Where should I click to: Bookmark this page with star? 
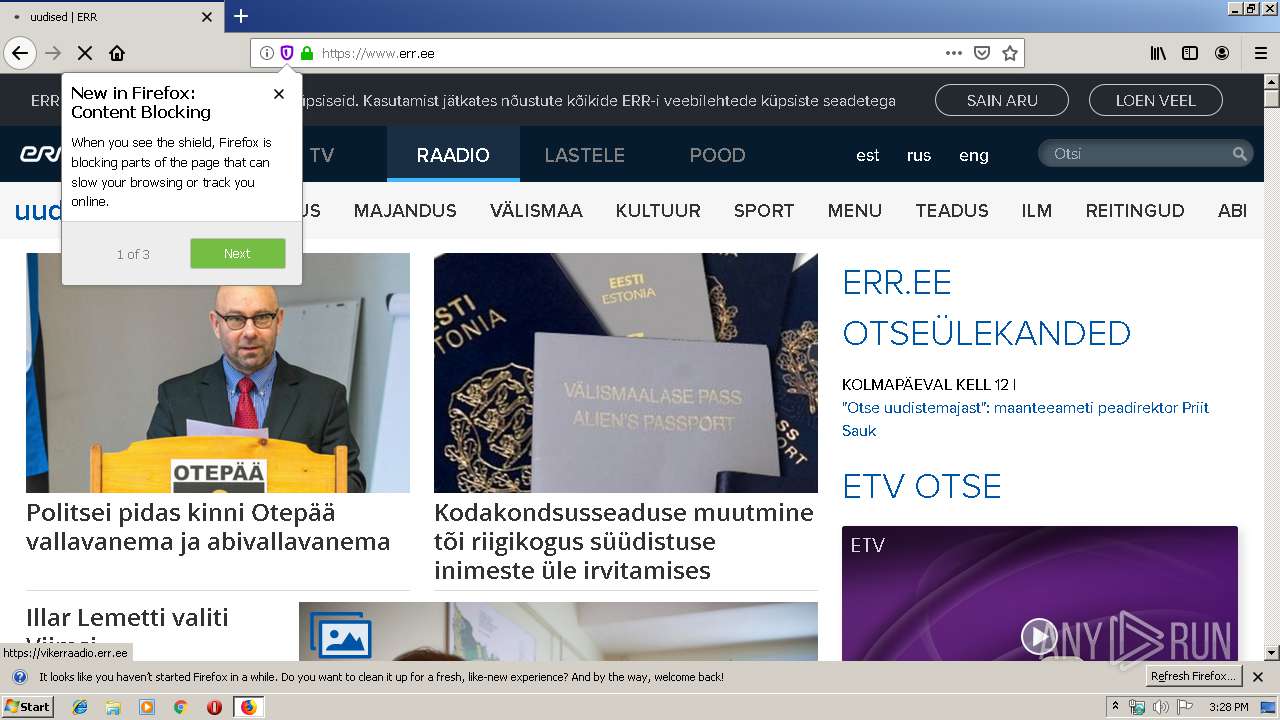1010,53
